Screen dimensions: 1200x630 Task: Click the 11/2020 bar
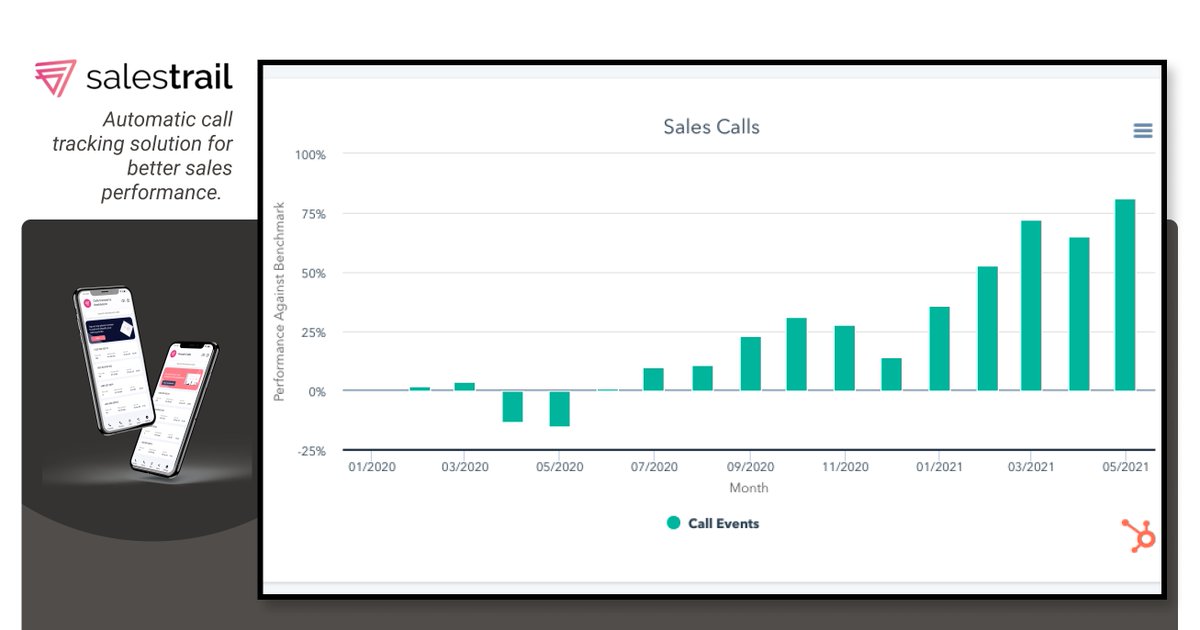click(x=845, y=358)
